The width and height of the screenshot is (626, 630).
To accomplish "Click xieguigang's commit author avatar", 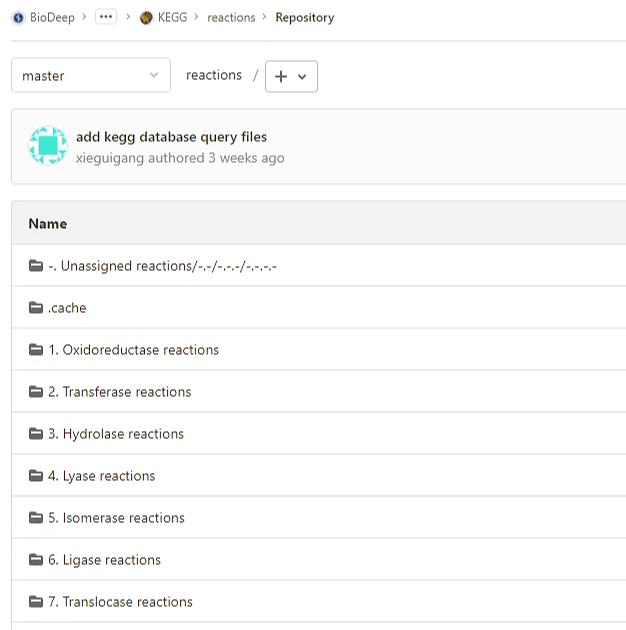I will [x=48, y=146].
